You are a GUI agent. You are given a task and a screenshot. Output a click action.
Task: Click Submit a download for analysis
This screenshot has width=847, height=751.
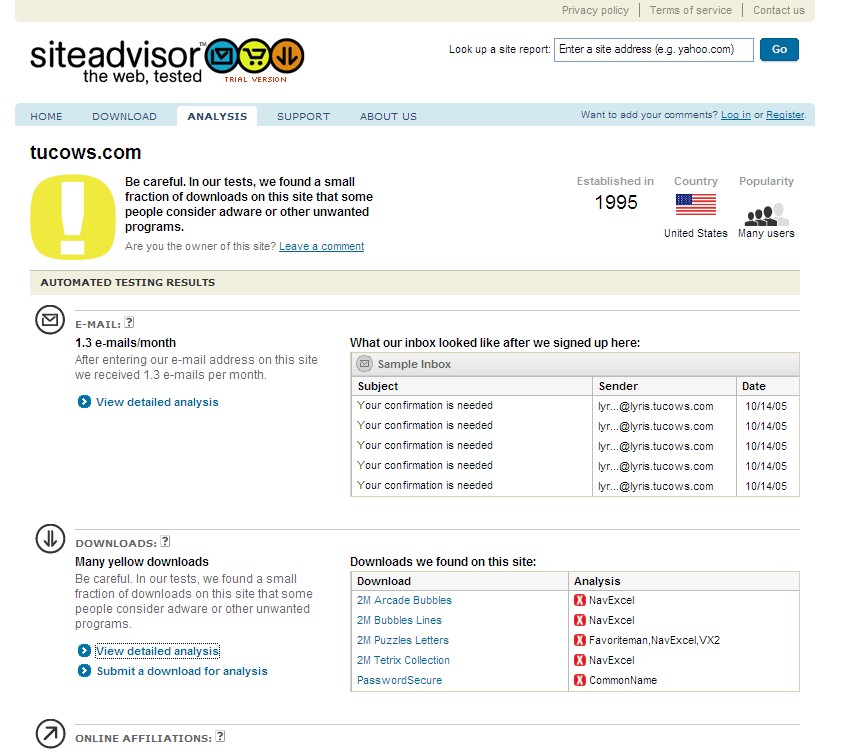point(182,671)
